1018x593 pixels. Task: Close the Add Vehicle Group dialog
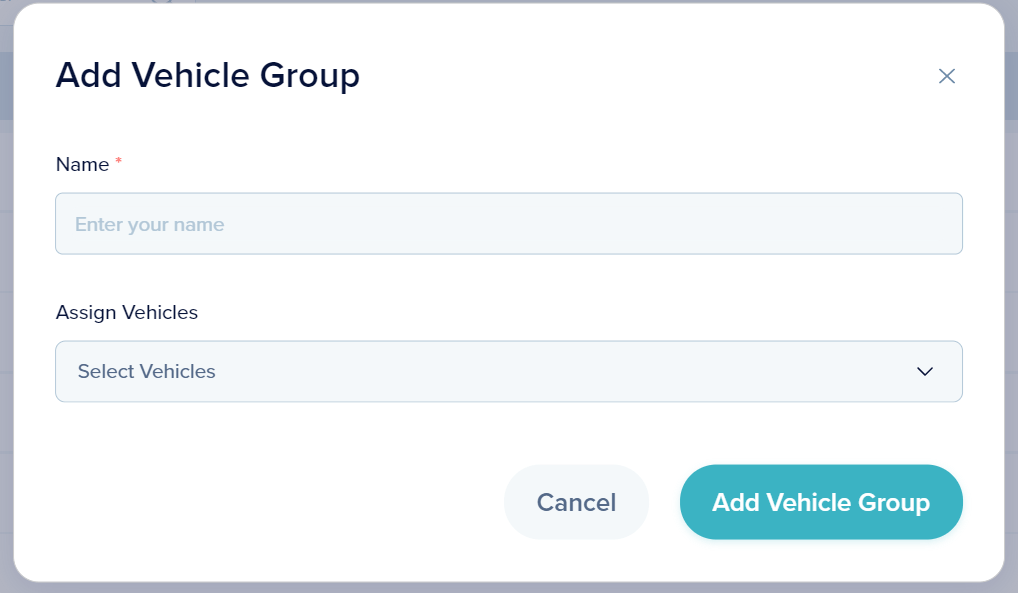coord(946,76)
